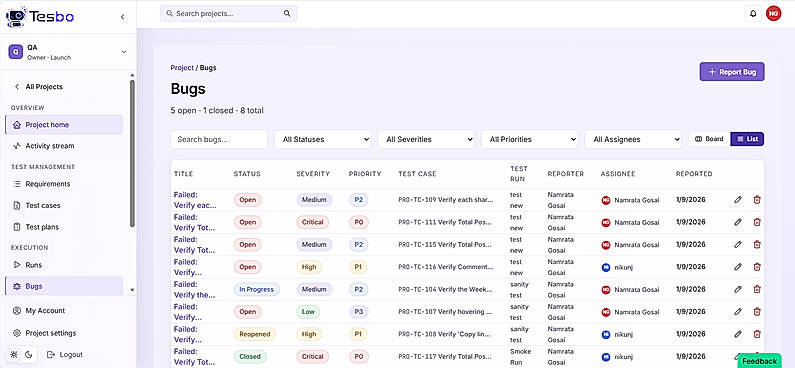795x368 pixels.
Task: Switch to Board view
Action: click(x=709, y=139)
